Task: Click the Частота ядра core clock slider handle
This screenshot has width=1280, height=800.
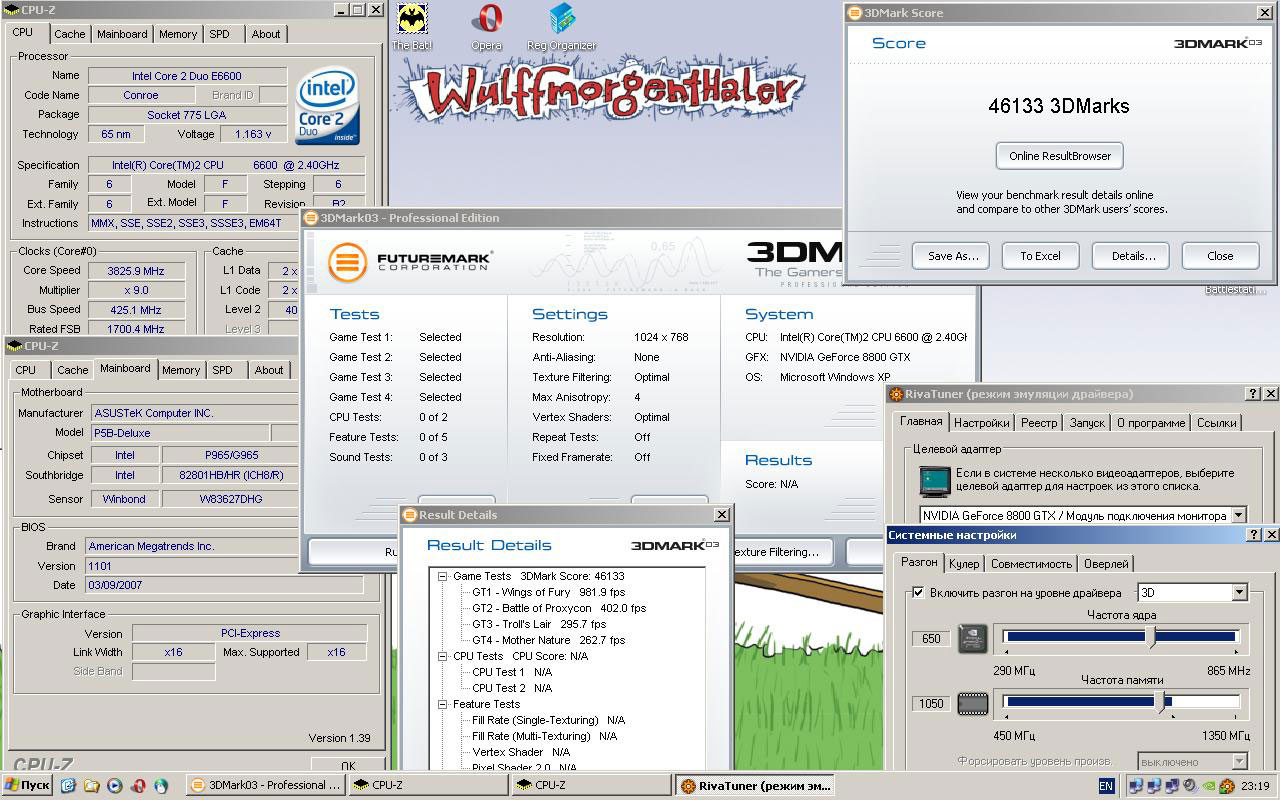Action: pos(1153,637)
